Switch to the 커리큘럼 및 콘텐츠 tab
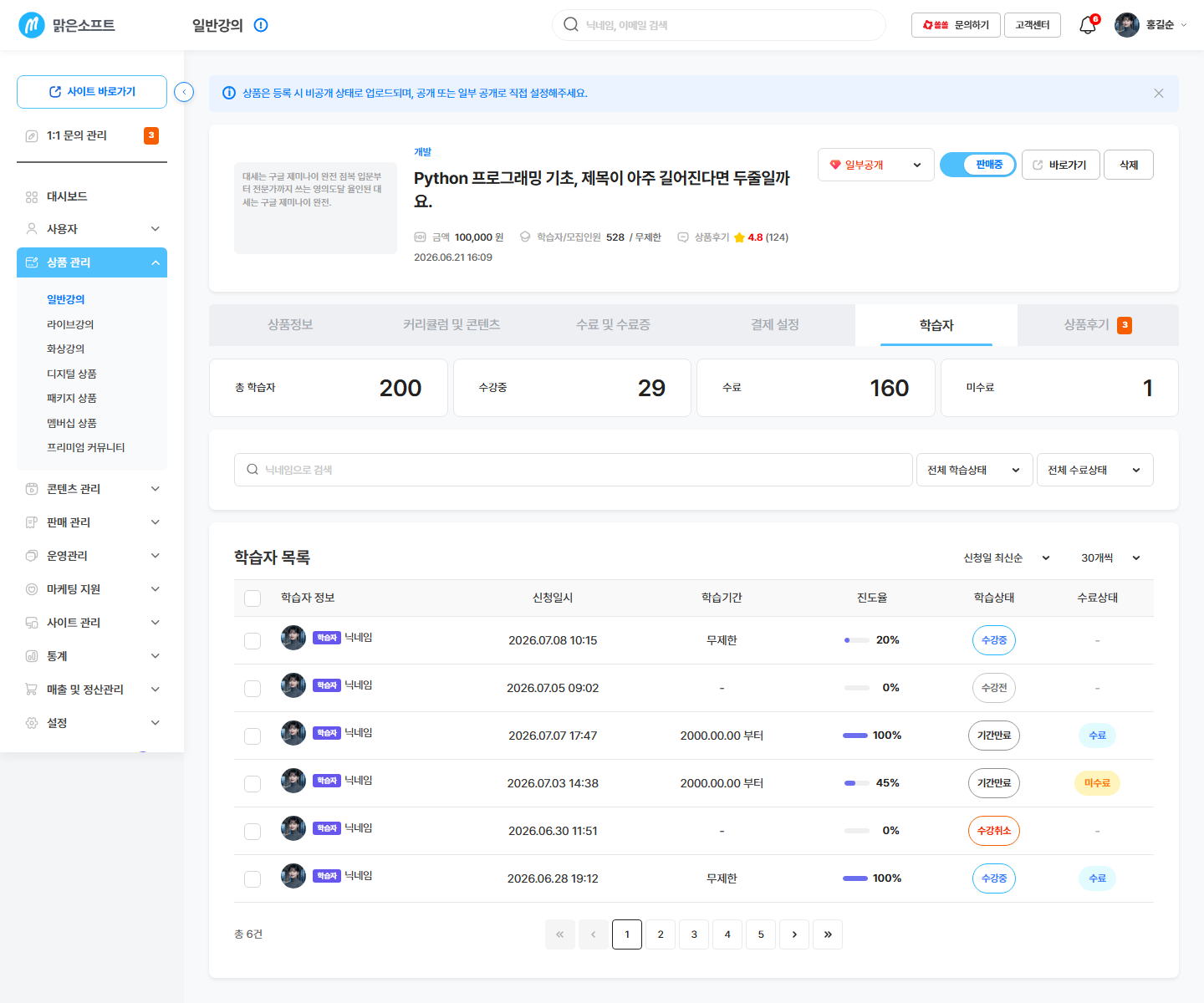 pos(451,325)
